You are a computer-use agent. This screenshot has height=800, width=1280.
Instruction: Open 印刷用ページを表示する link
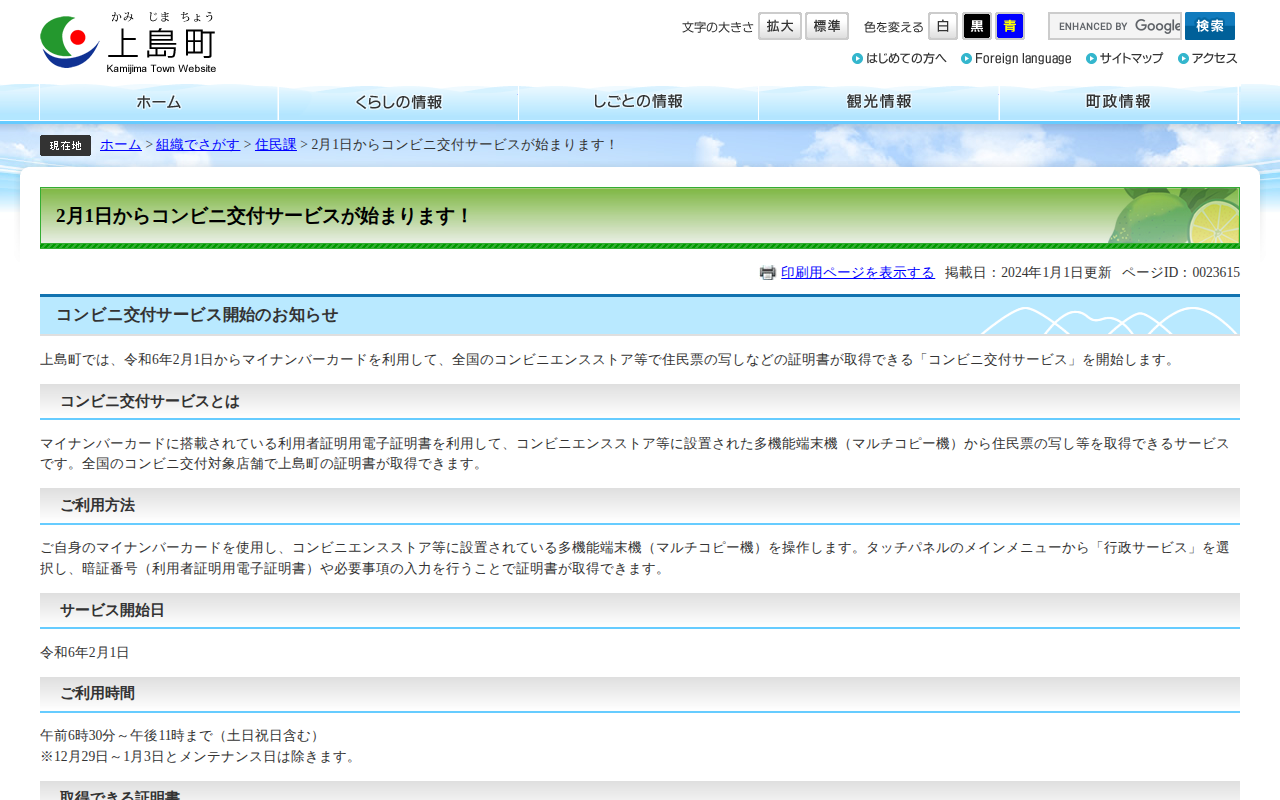tap(858, 273)
